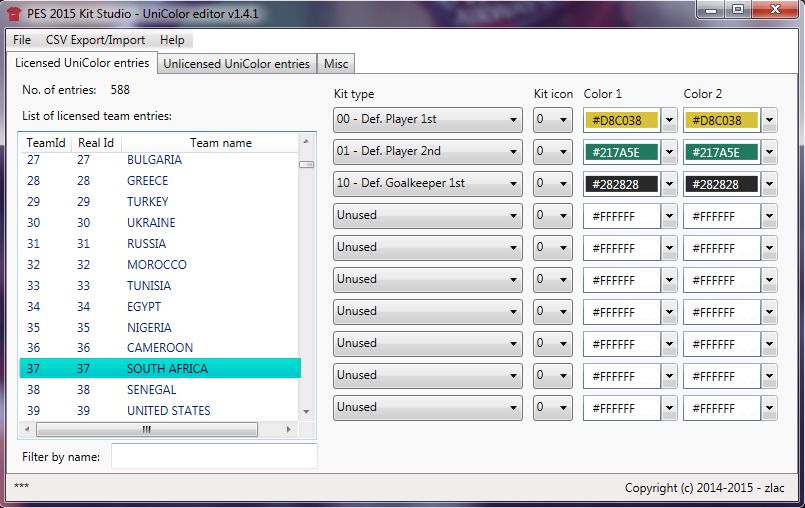Open the Help menu
The width and height of the screenshot is (805, 508).
click(x=172, y=40)
